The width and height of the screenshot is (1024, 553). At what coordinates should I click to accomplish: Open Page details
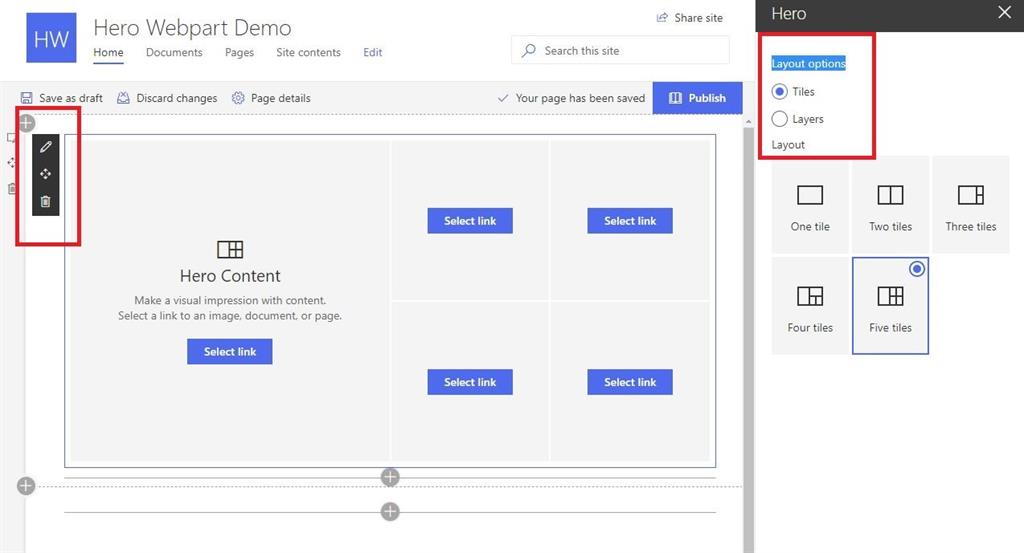pos(271,98)
